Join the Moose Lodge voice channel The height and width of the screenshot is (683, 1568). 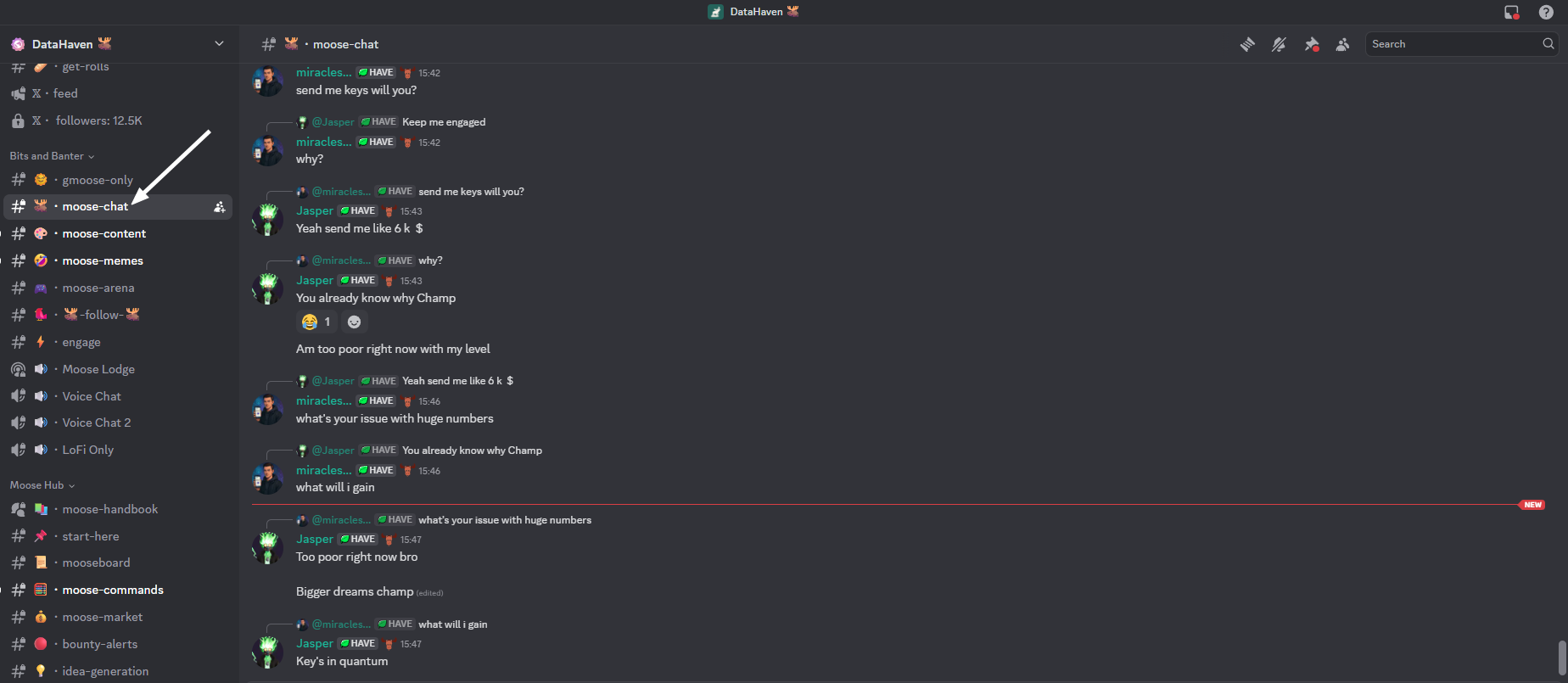[x=98, y=369]
